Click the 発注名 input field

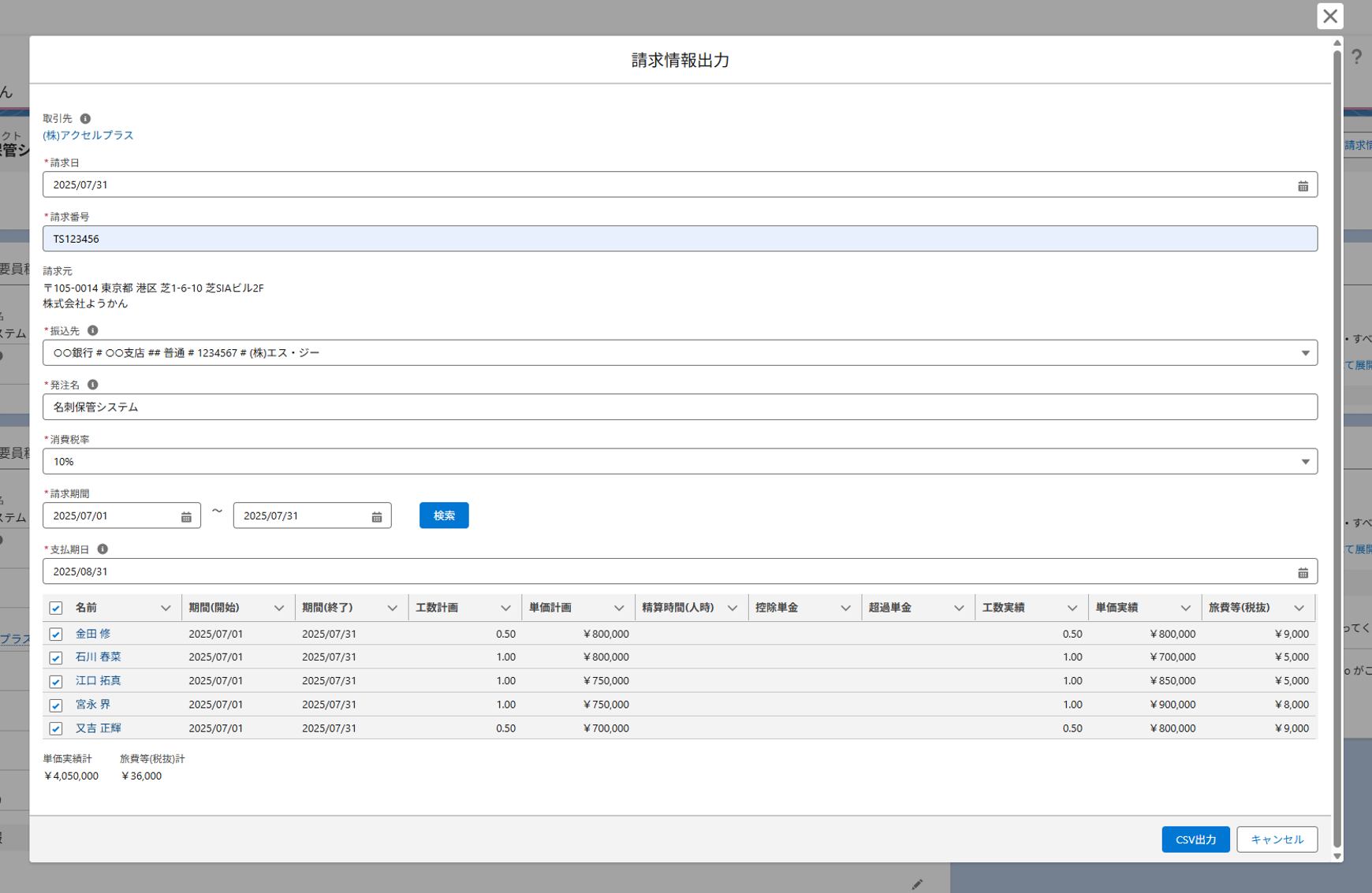click(680, 407)
